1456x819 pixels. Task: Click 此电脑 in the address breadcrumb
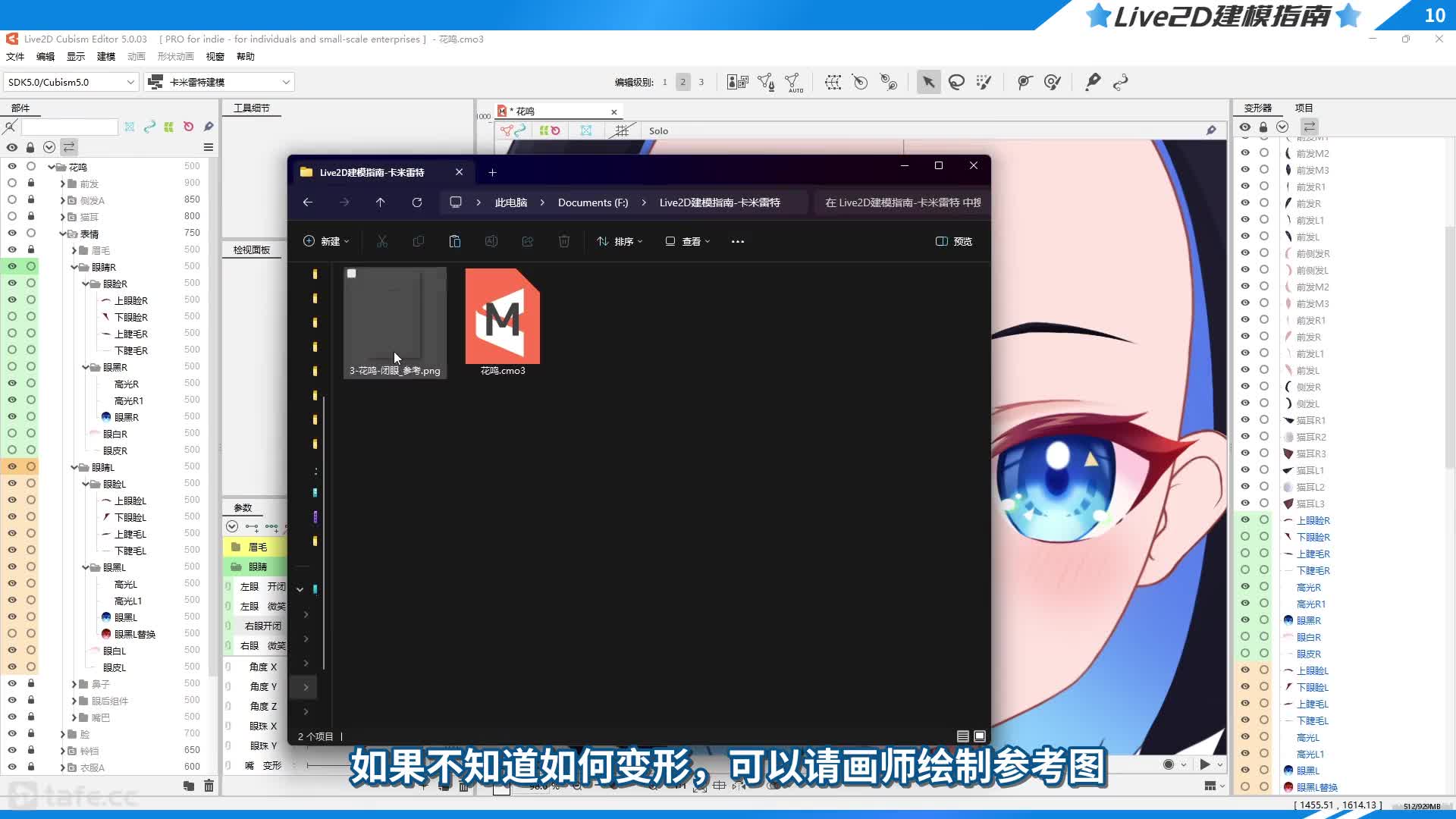click(511, 202)
